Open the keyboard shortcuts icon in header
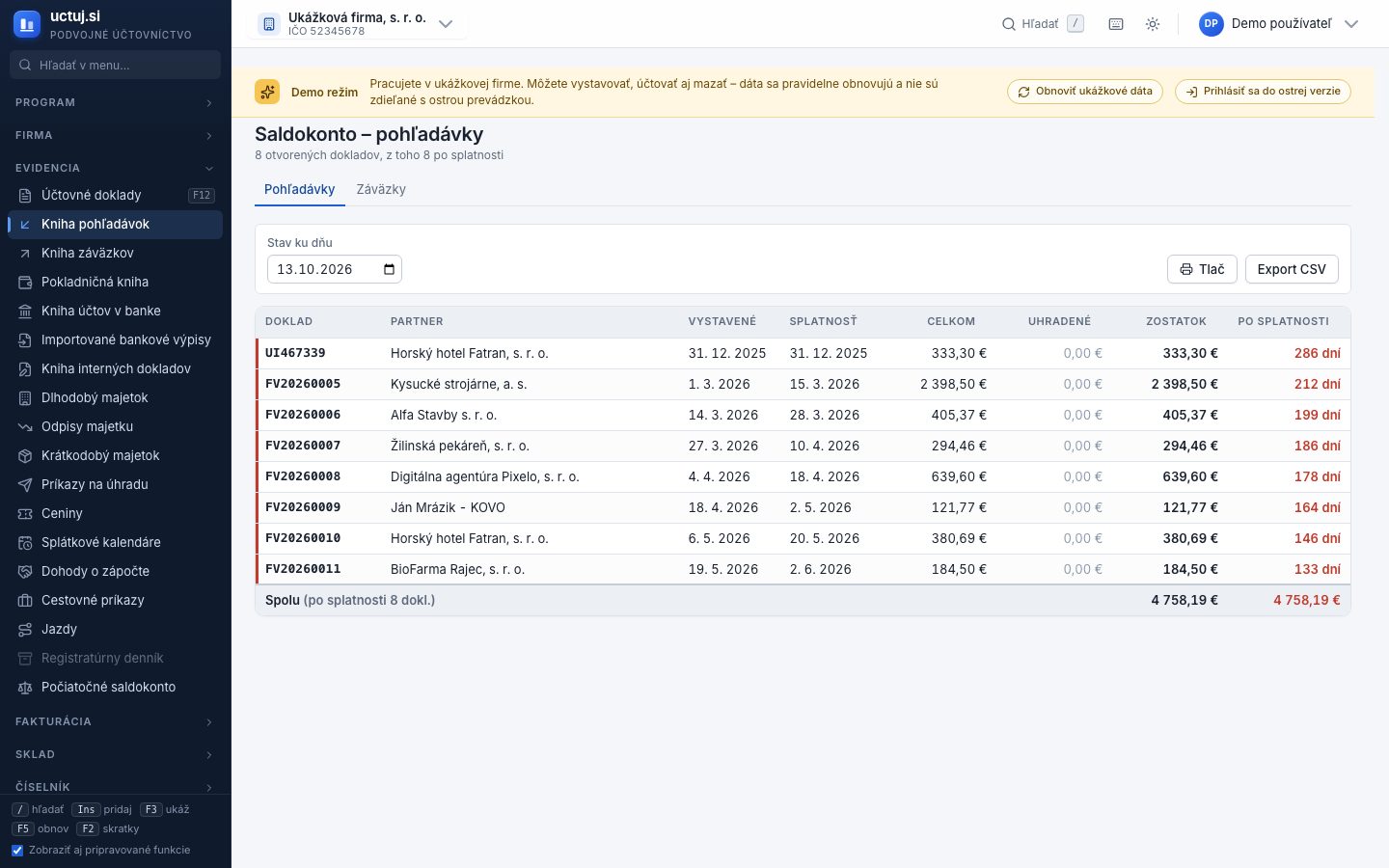The width and height of the screenshot is (1389, 868). click(1116, 24)
